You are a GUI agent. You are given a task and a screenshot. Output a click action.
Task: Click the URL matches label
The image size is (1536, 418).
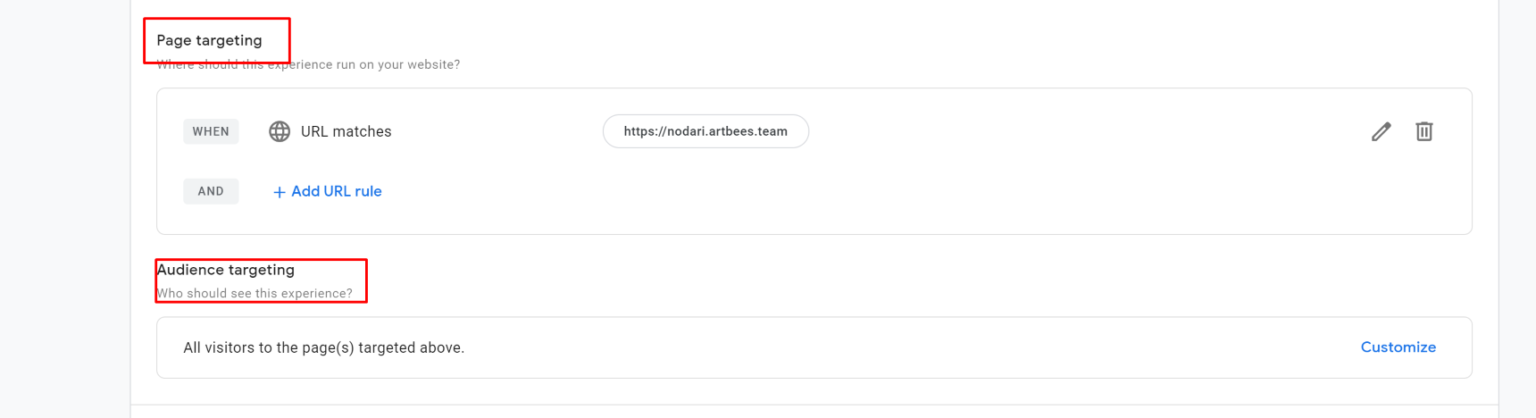click(x=346, y=131)
